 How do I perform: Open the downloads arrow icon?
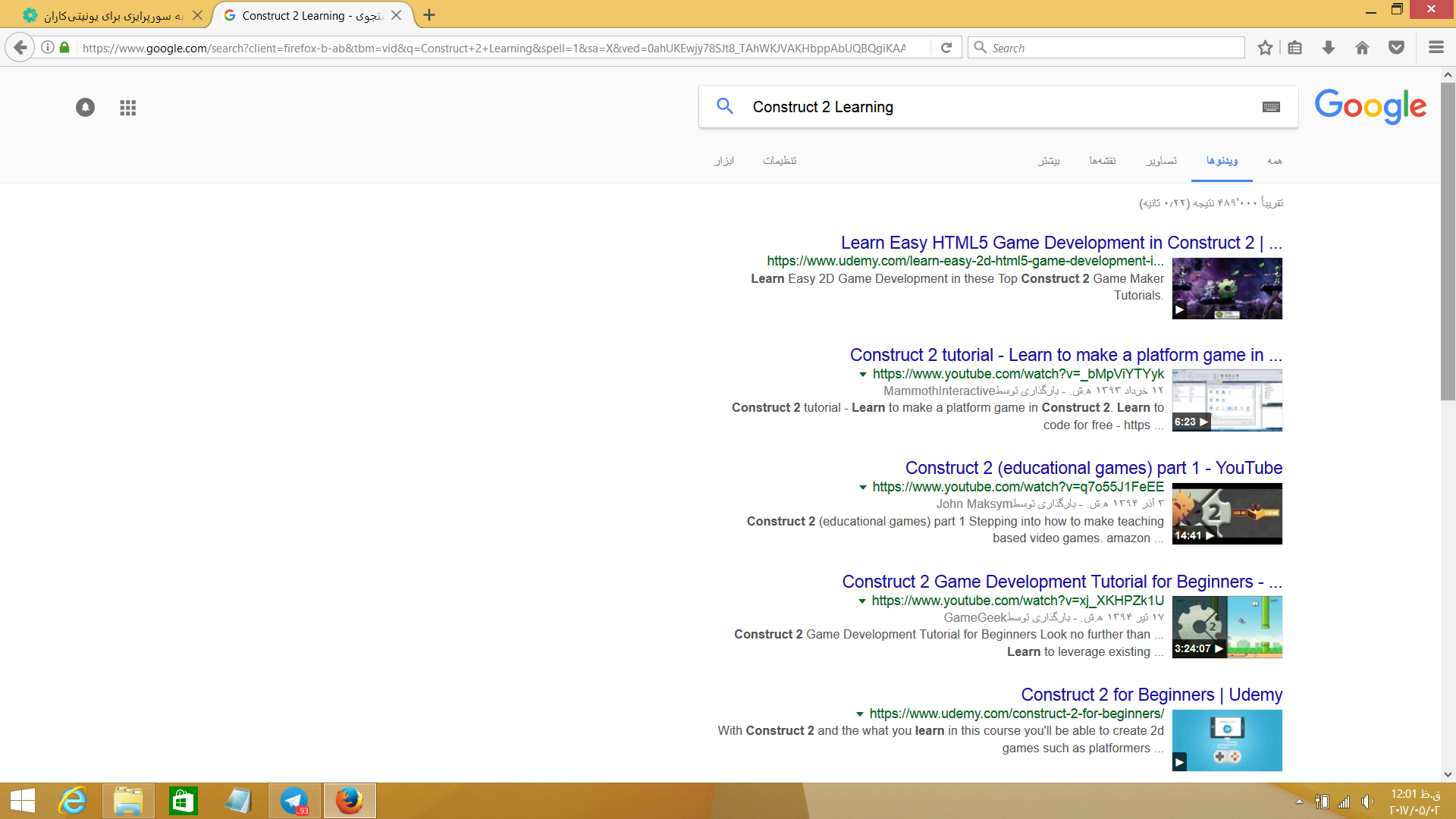1329,48
